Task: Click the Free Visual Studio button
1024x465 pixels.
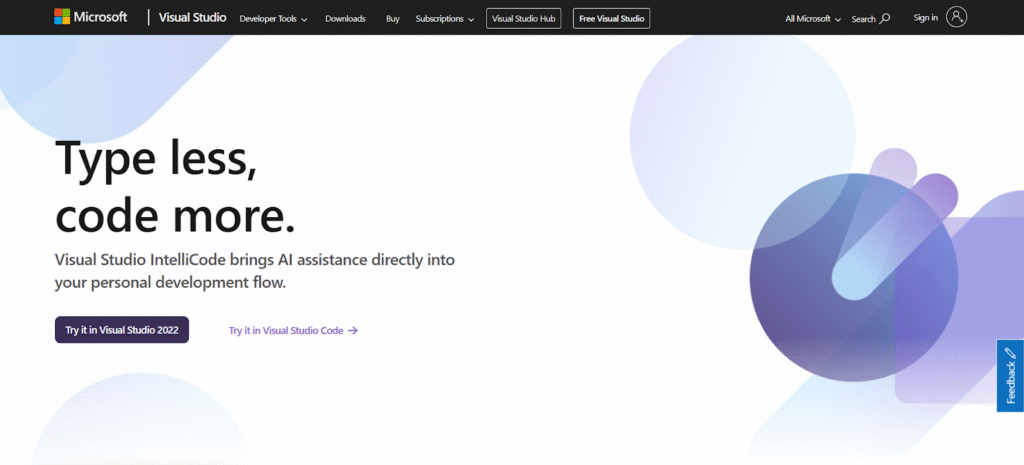Action: tap(611, 18)
